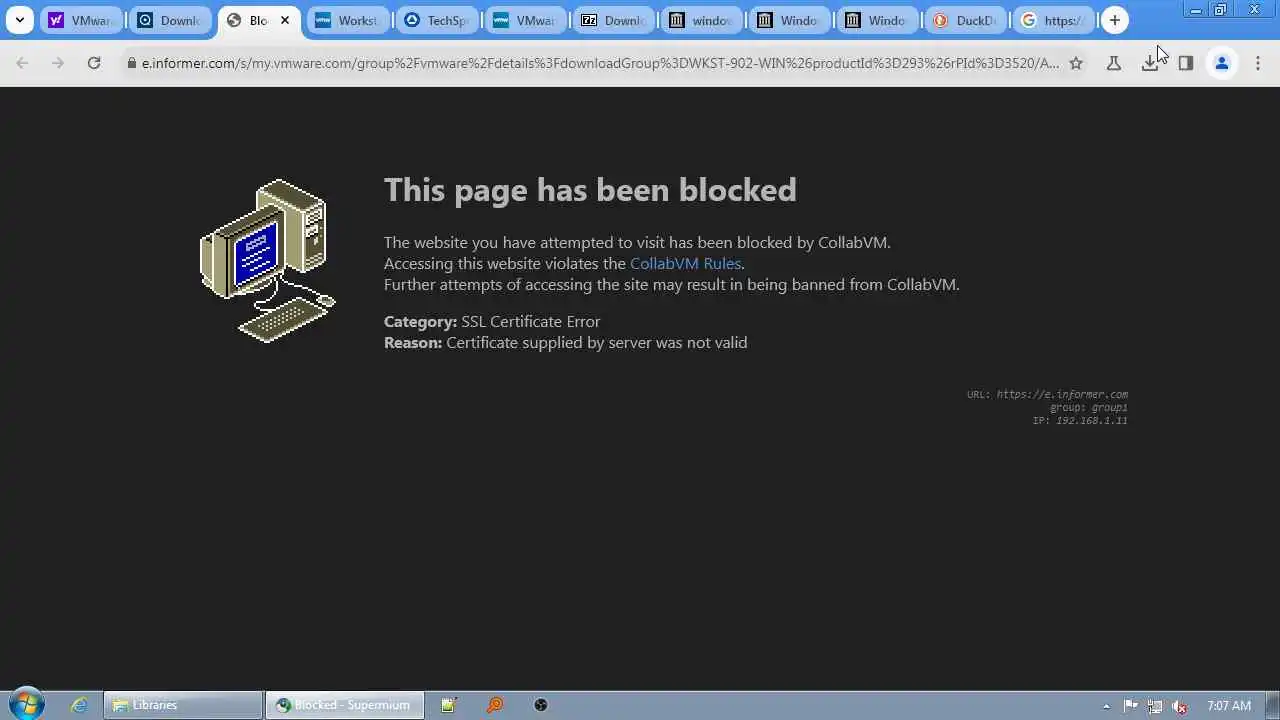This screenshot has height=720, width=1280.
Task: Click the IP 192.168.1.11 footer text
Action: pos(1080,420)
